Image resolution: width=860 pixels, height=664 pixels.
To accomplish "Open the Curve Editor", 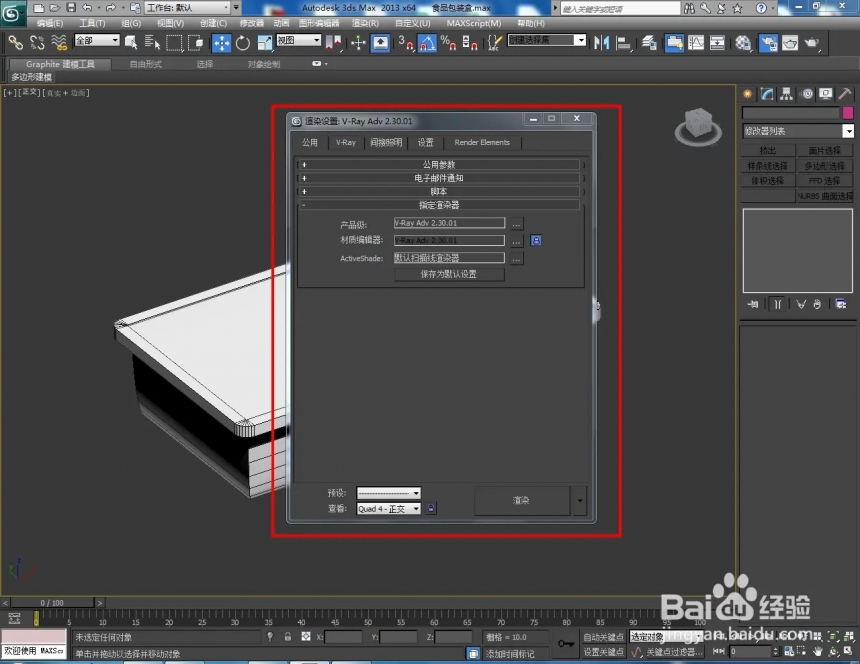I will (696, 43).
